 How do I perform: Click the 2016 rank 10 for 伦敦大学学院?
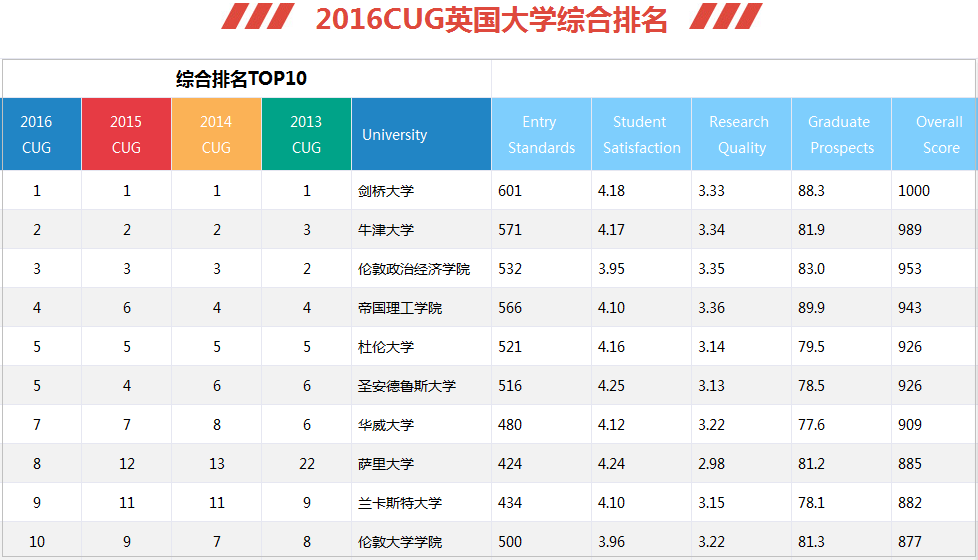[37, 541]
